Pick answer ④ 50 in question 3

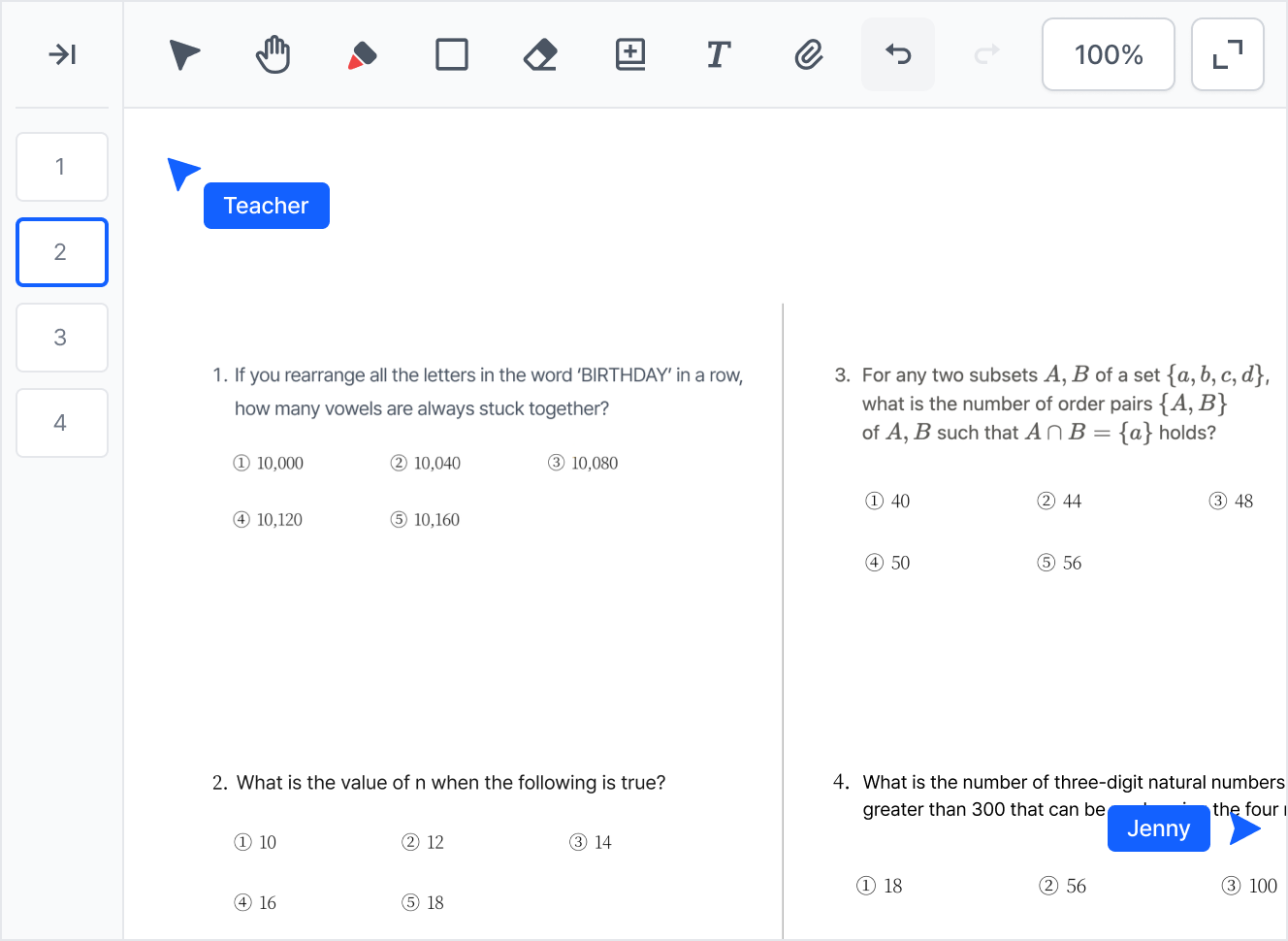[888, 564]
